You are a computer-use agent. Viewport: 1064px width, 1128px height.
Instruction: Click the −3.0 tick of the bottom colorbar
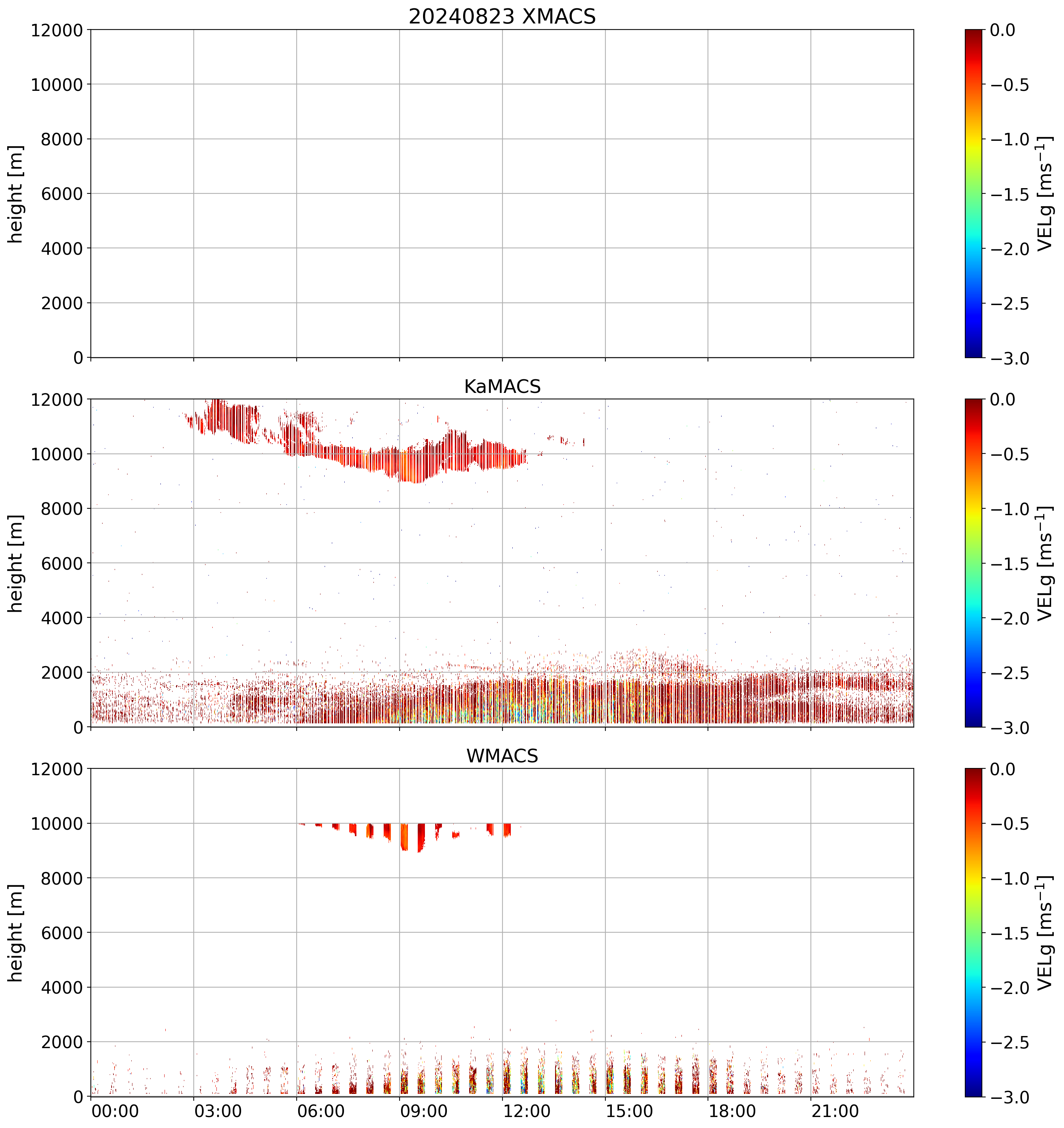(1010, 1097)
